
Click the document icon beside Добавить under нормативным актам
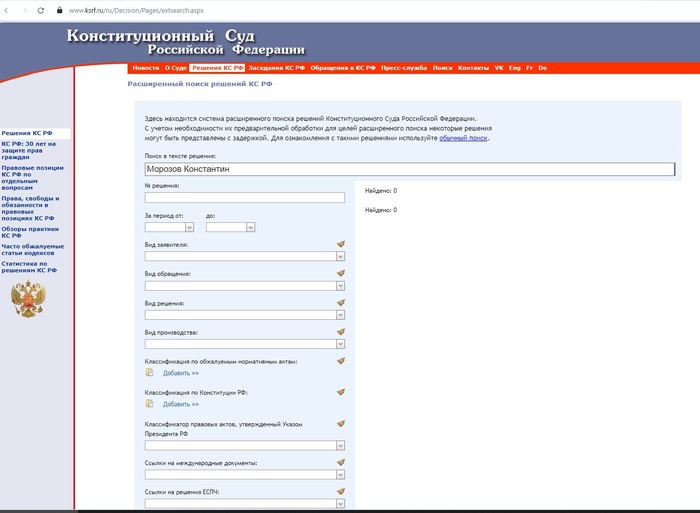click(x=150, y=372)
